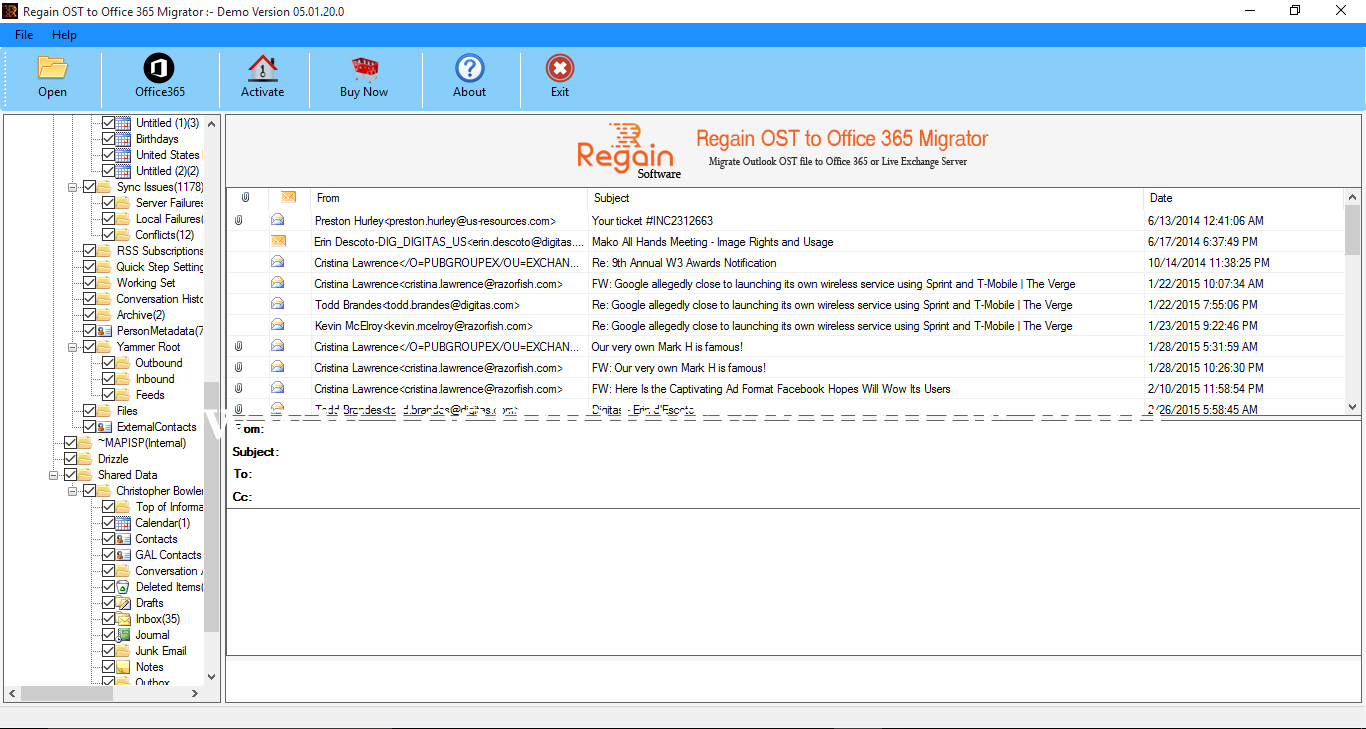
Task: Select the Server Failures folder
Action: tap(169, 203)
